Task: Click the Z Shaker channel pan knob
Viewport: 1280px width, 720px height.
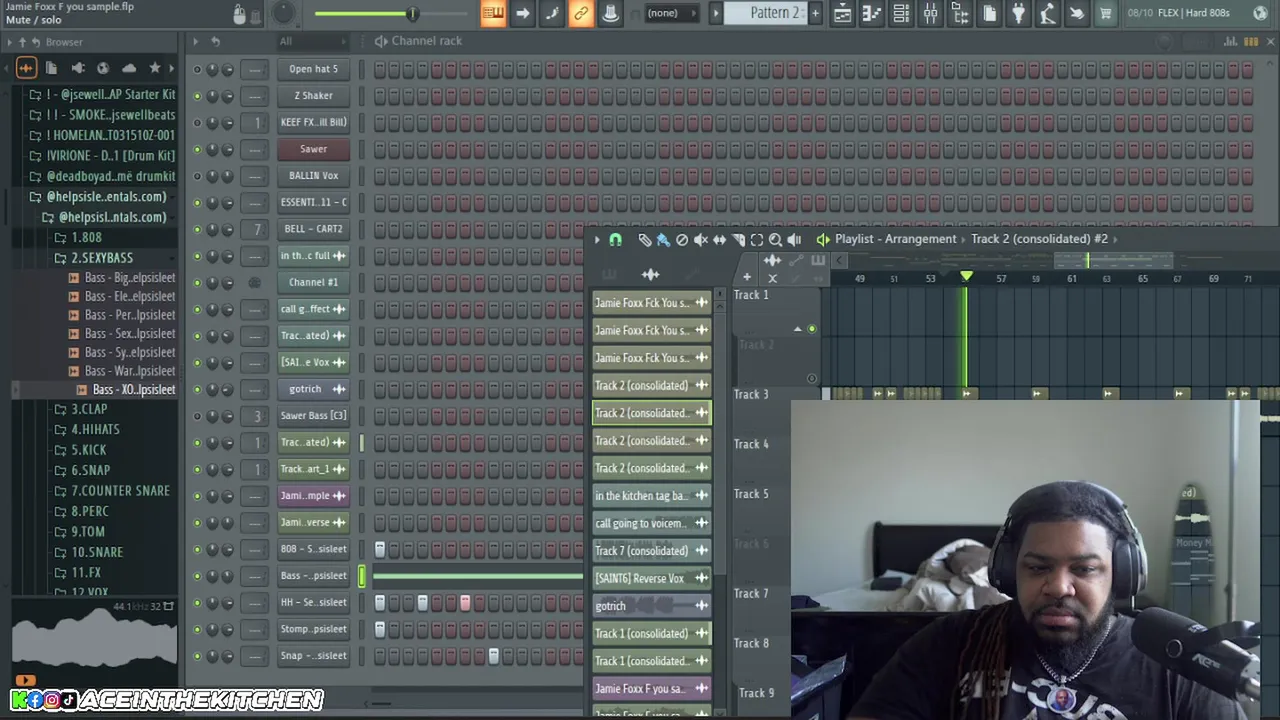Action: [x=212, y=96]
